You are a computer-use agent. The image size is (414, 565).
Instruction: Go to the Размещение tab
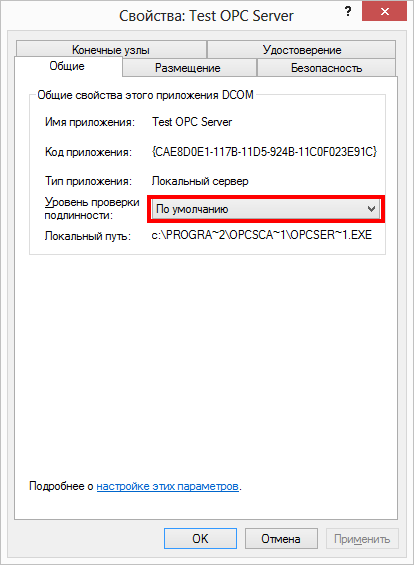tap(188, 68)
